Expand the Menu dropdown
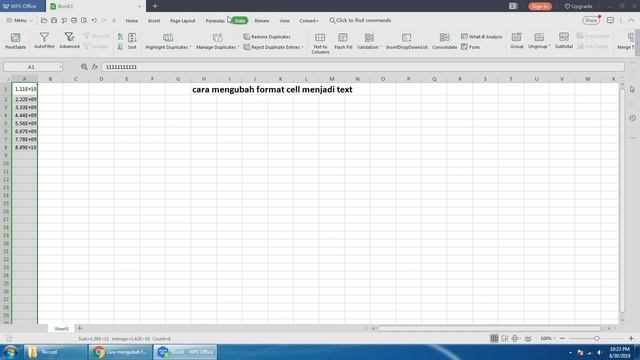Viewport: 640px width, 360px height. pos(19,20)
